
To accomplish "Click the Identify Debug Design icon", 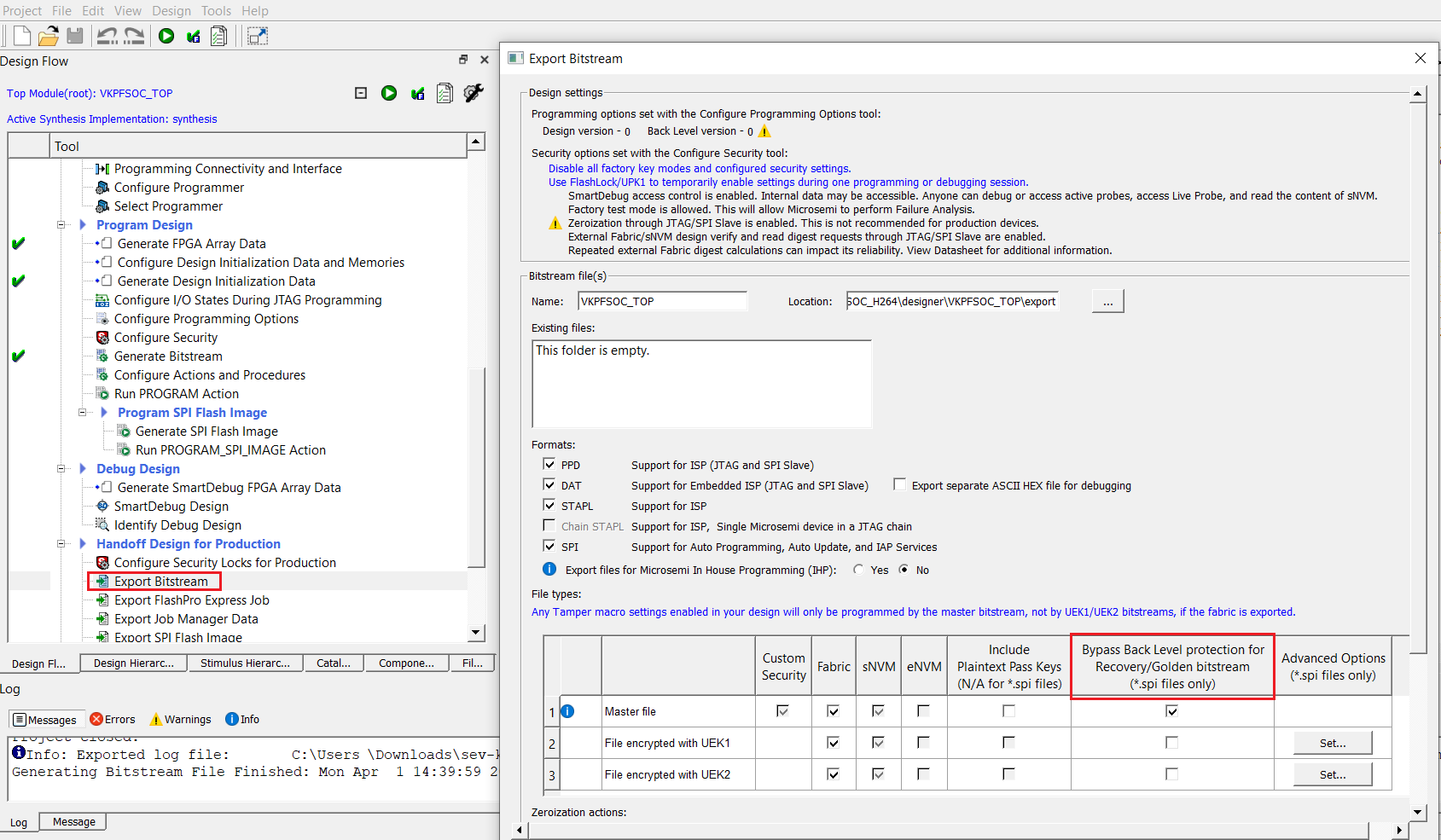I will [x=102, y=525].
